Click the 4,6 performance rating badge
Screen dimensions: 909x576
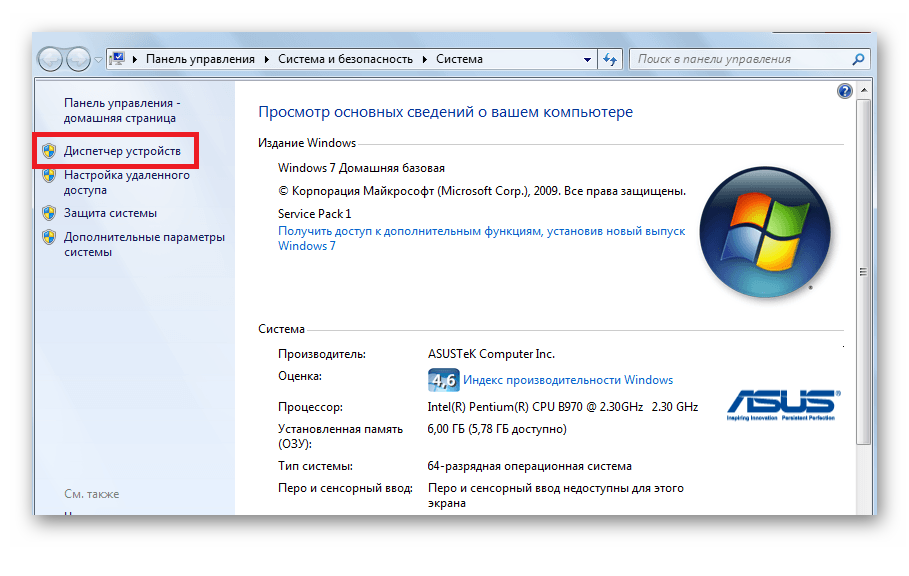tap(443, 380)
